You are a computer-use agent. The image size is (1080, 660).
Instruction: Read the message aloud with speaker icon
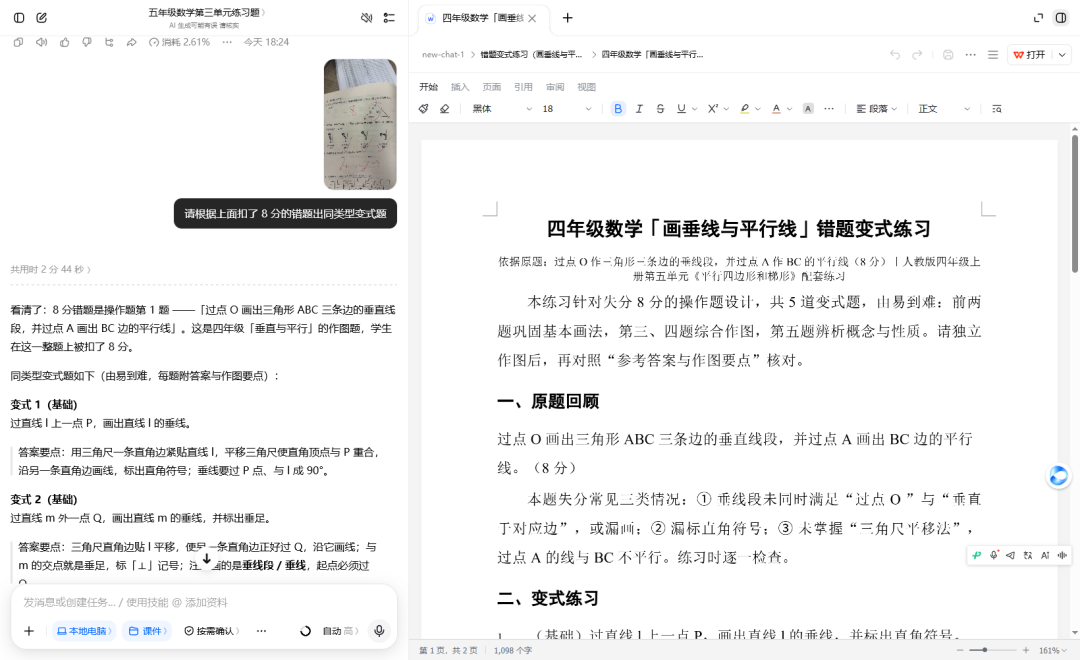coord(41,42)
